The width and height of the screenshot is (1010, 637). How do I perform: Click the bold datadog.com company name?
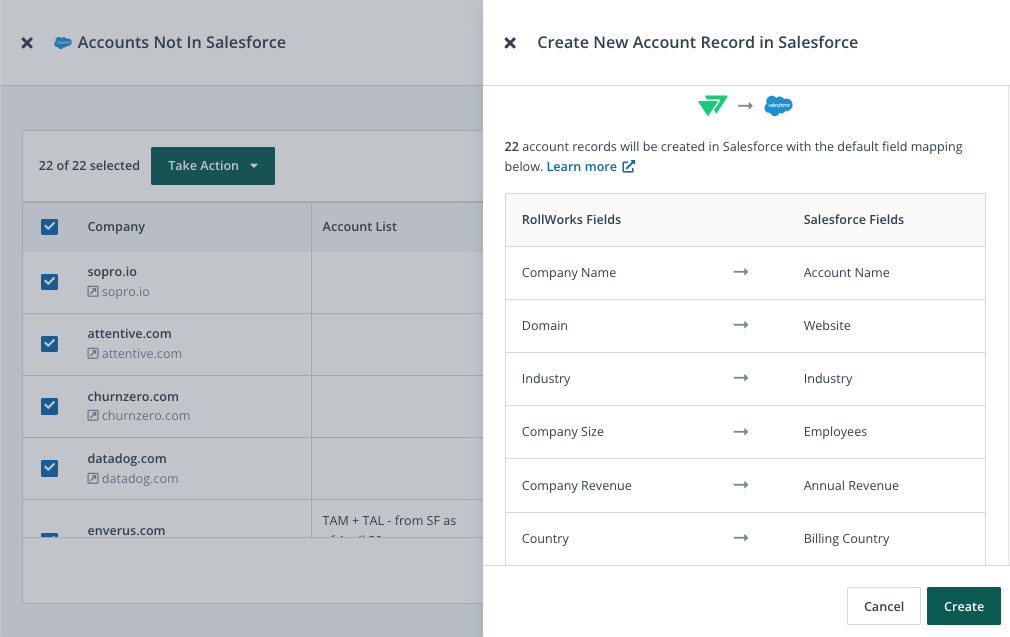coord(127,459)
